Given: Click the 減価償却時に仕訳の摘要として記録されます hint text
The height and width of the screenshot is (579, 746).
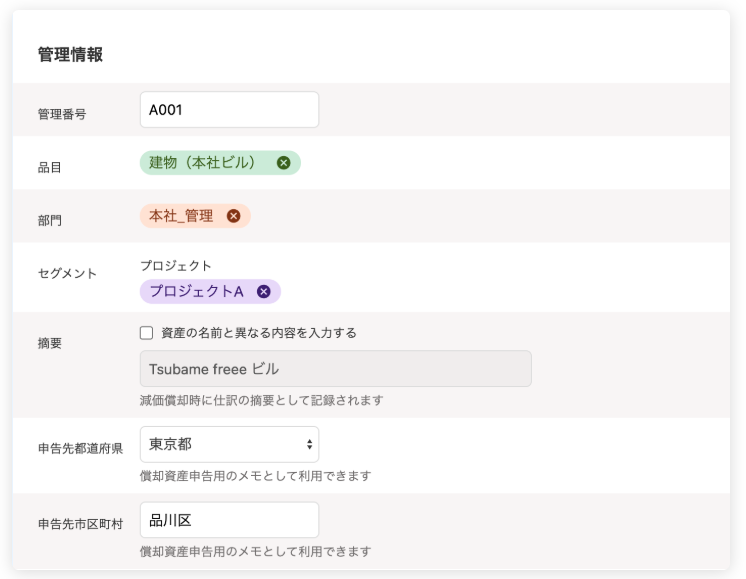Looking at the screenshot, I should point(261,400).
